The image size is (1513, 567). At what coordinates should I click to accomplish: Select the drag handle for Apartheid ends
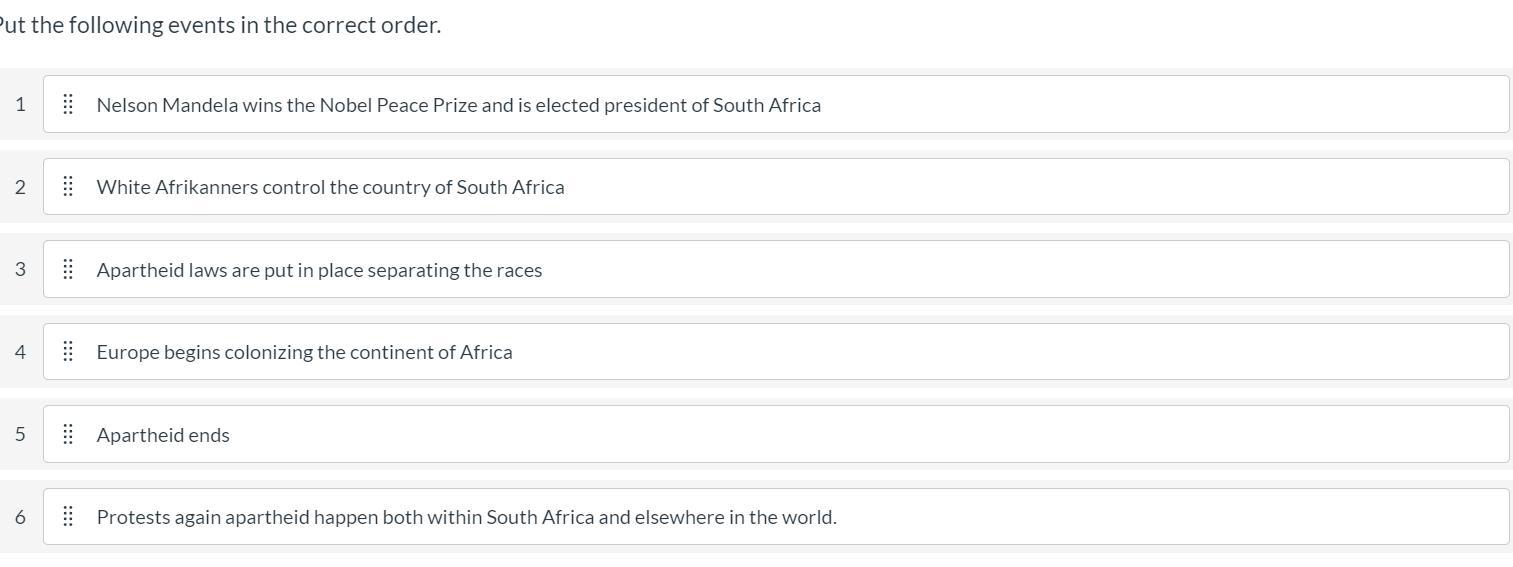pyautogui.click(x=68, y=434)
